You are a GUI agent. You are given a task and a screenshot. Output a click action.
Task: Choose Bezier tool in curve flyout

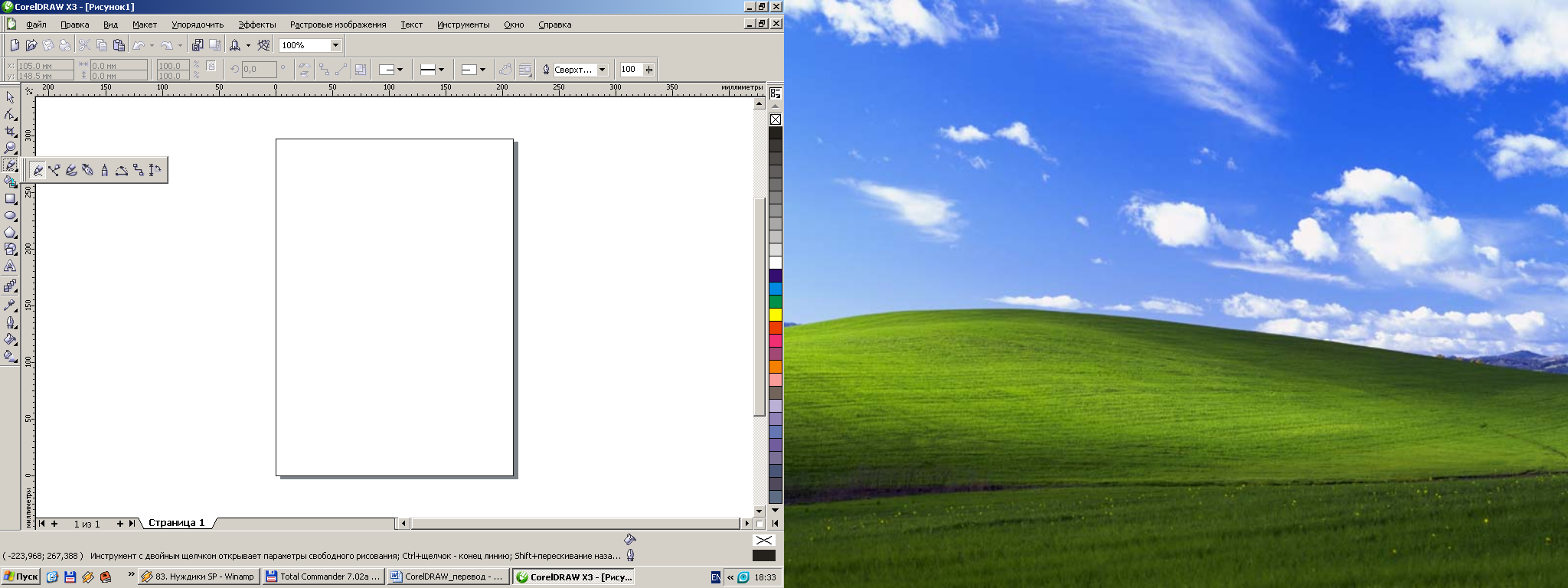(54, 170)
